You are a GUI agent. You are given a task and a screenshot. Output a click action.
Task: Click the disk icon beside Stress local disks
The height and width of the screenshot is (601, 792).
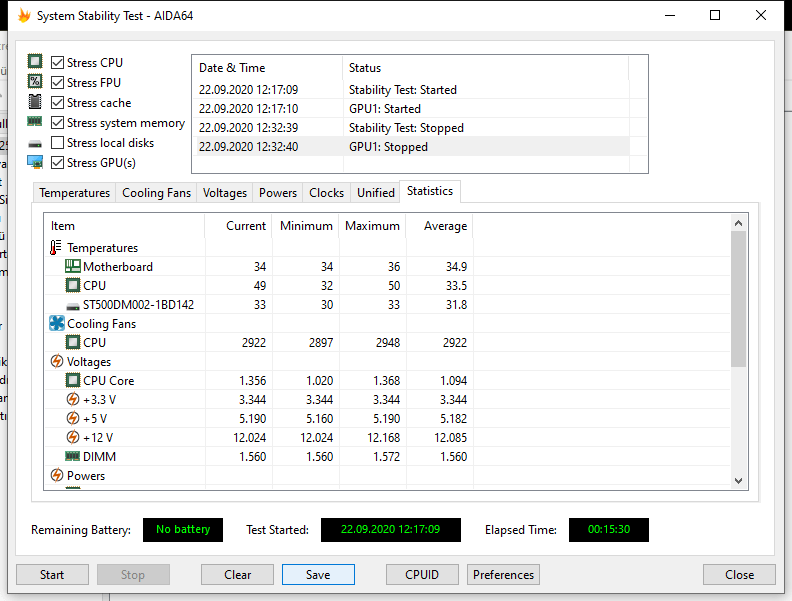click(x=35, y=144)
